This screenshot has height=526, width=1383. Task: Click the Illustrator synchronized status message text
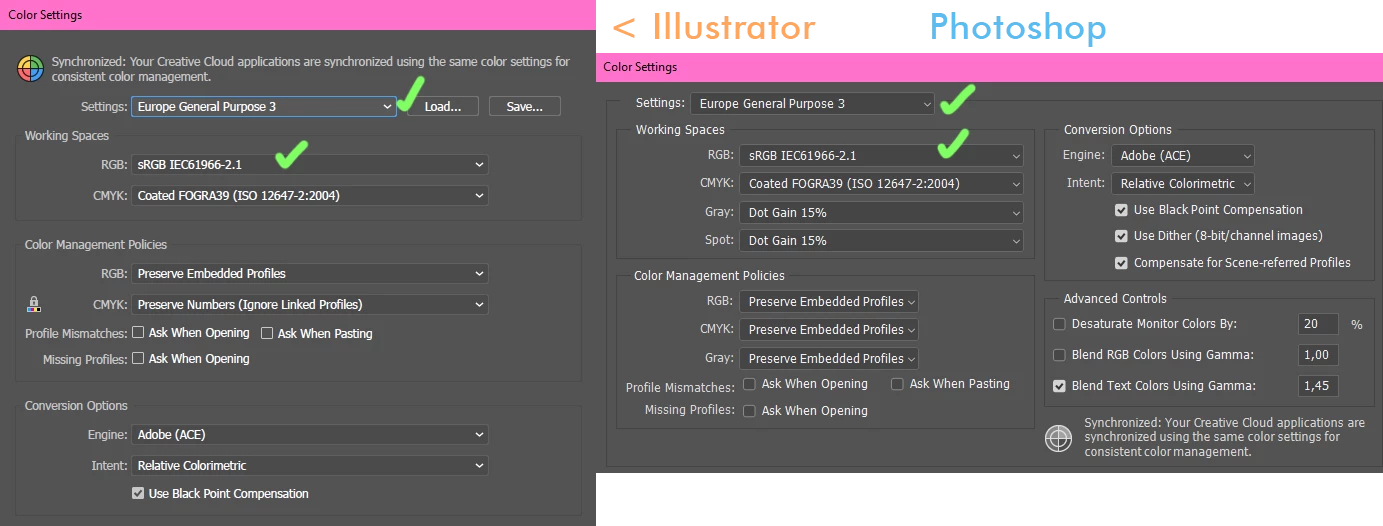pos(311,69)
